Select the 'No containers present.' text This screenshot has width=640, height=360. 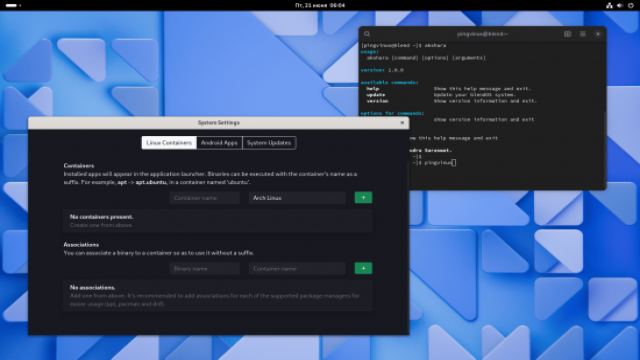(101, 217)
